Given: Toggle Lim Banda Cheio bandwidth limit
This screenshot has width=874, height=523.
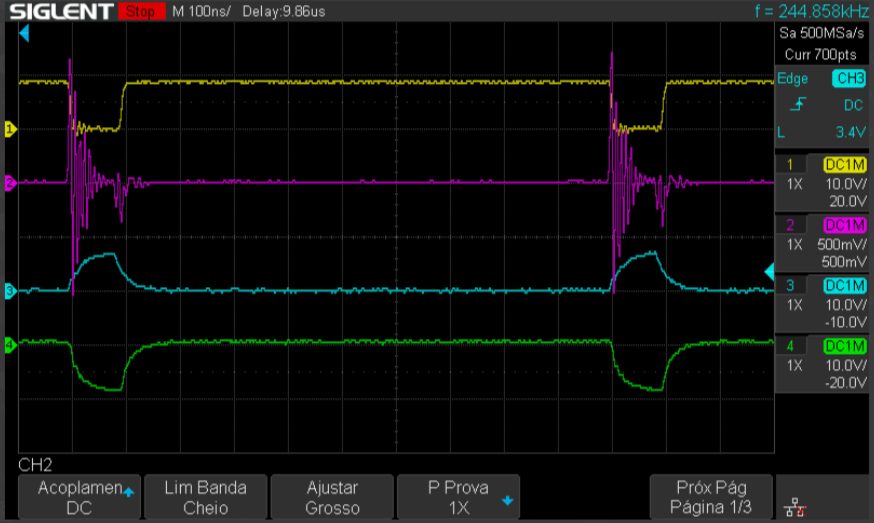Looking at the screenshot, I should (206, 497).
